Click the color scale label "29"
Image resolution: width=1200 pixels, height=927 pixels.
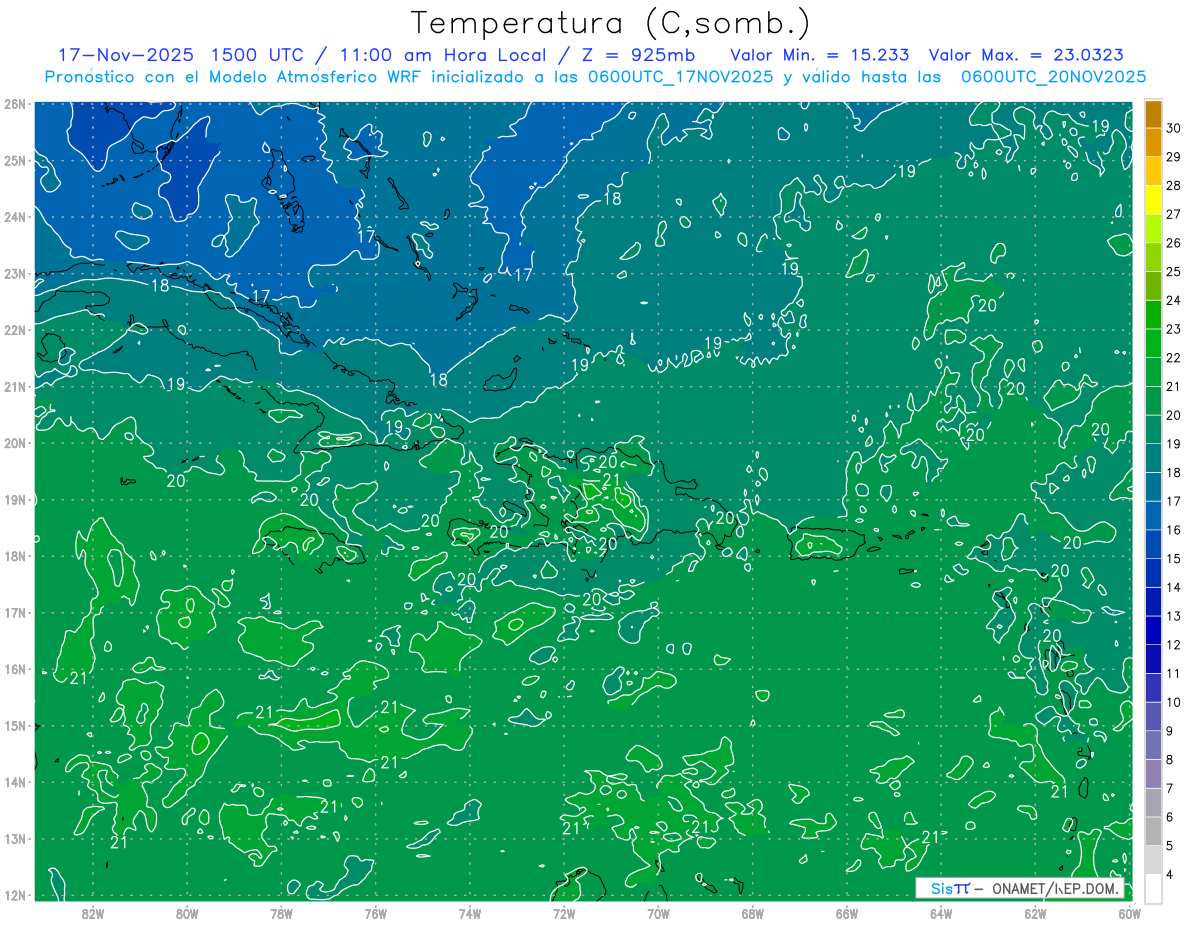coord(1174,157)
